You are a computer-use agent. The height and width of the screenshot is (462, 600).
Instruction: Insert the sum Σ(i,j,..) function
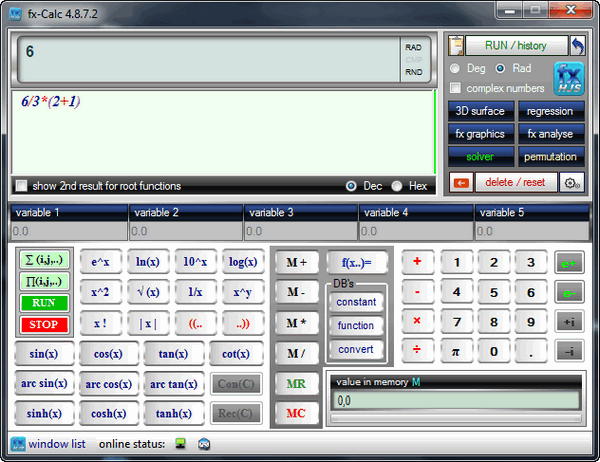coord(44,260)
